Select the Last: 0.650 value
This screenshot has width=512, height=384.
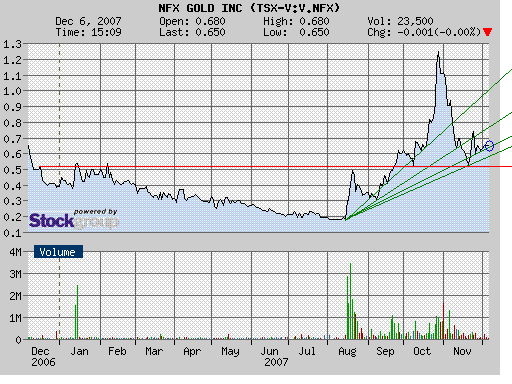(x=192, y=32)
